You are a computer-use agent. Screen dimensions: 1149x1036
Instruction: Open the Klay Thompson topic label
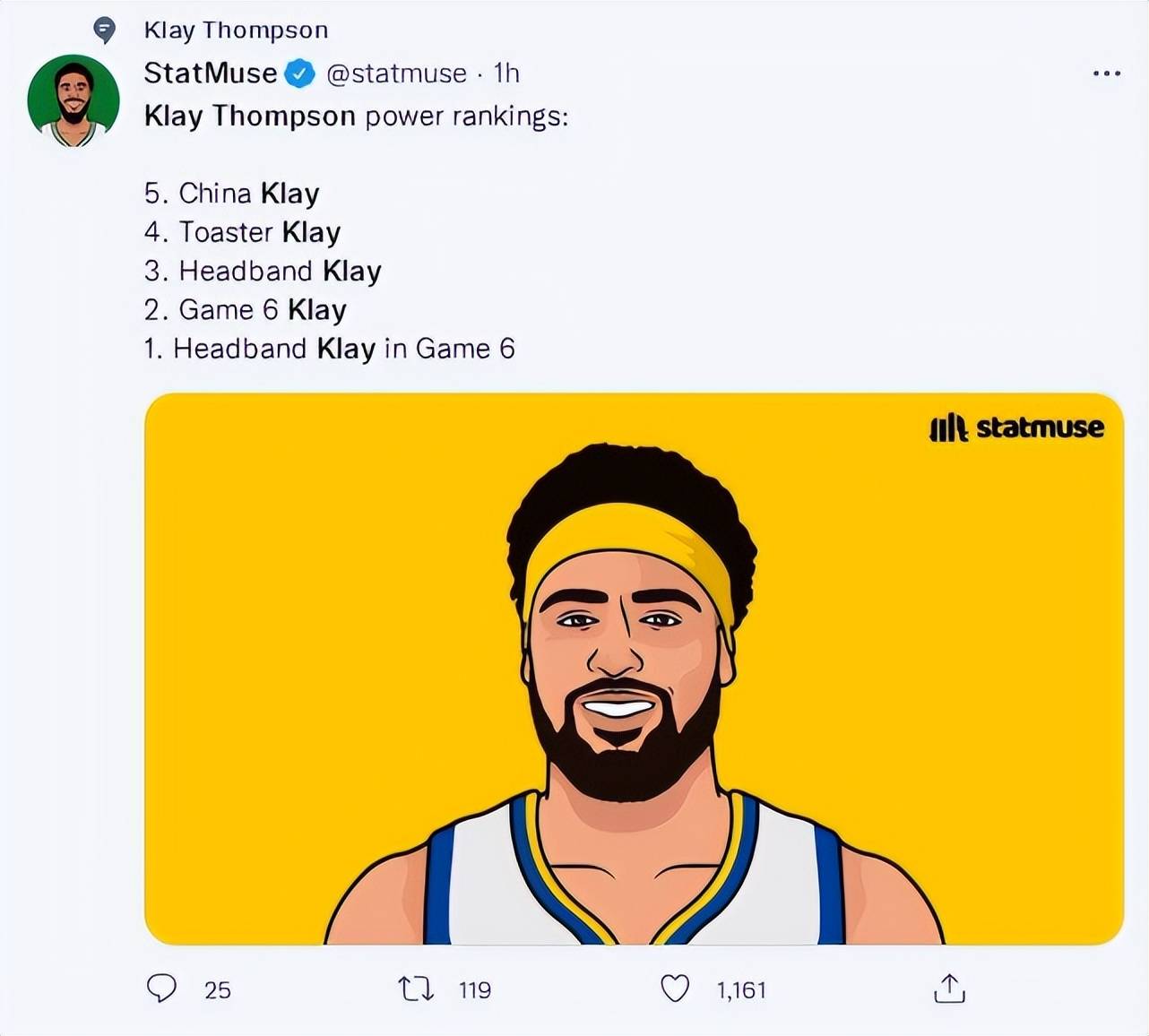(236, 30)
